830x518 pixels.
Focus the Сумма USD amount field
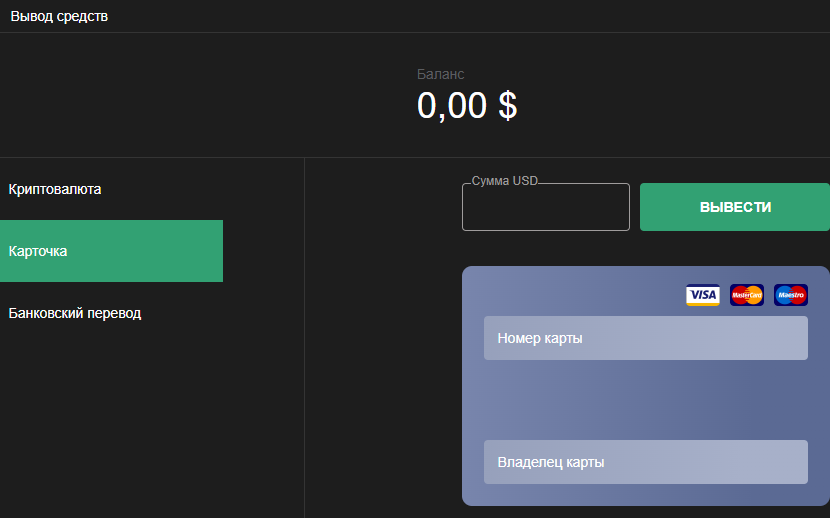pos(546,207)
